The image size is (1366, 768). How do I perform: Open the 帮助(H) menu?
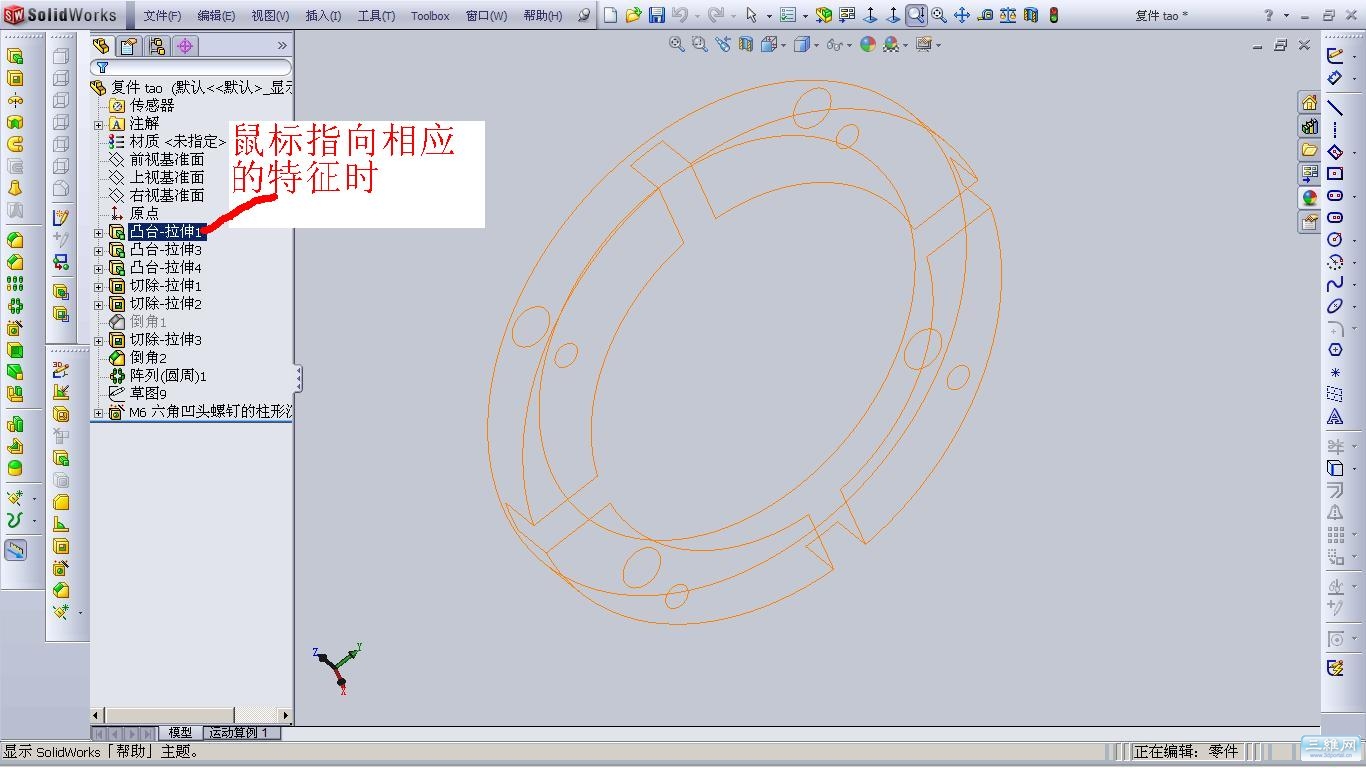tap(543, 16)
